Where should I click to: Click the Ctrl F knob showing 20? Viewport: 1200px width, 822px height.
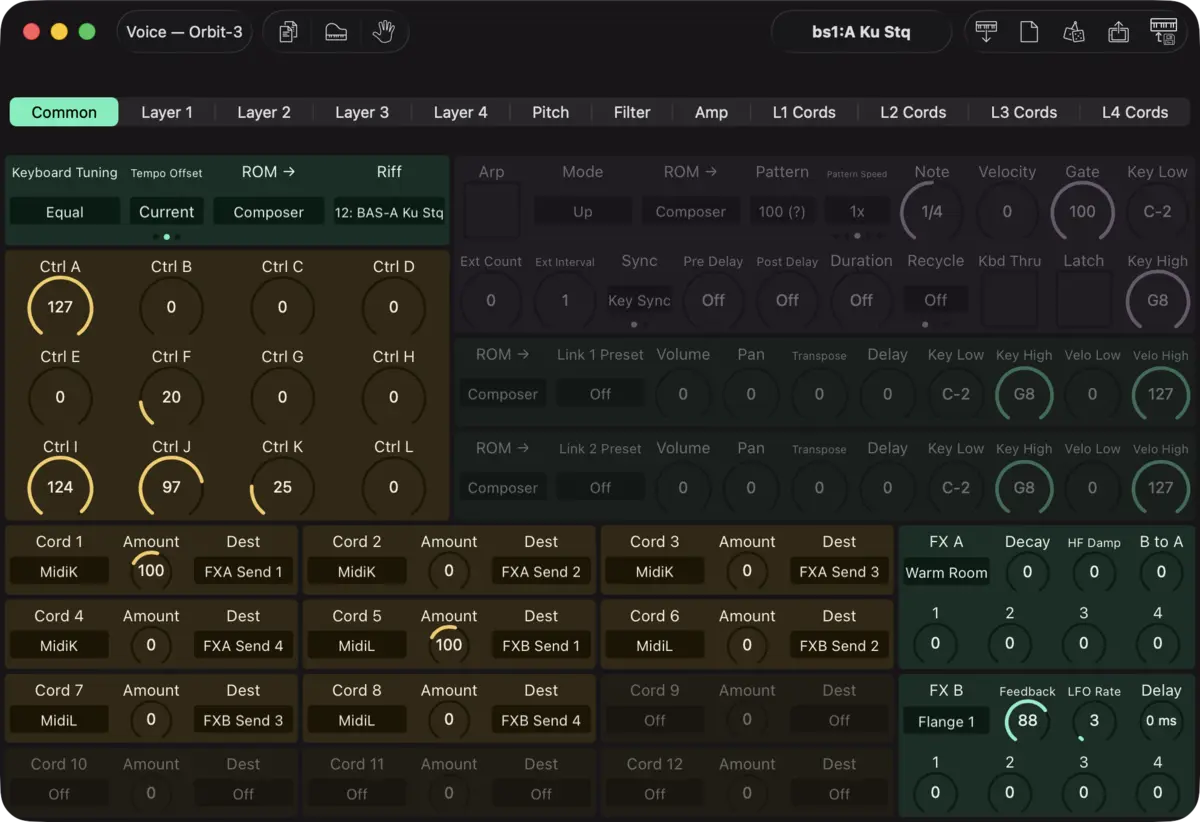click(x=171, y=397)
